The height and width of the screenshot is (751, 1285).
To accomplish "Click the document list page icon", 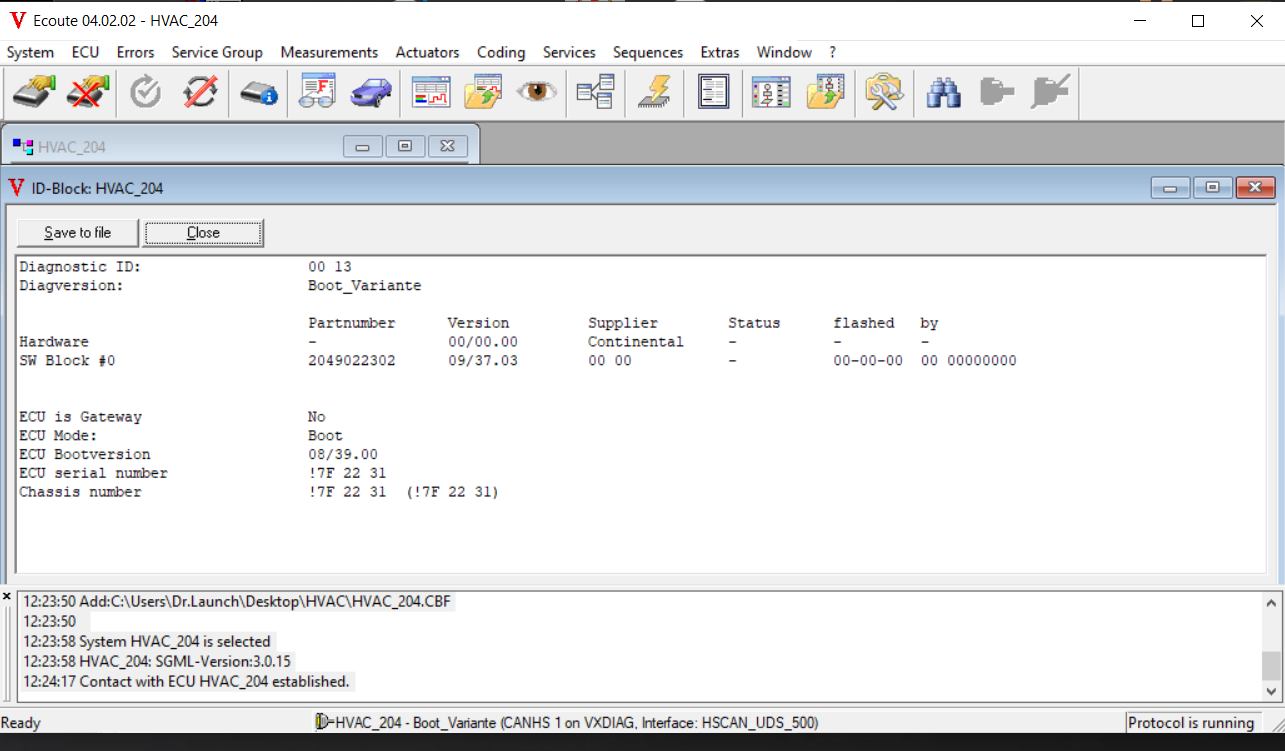I will coord(713,93).
